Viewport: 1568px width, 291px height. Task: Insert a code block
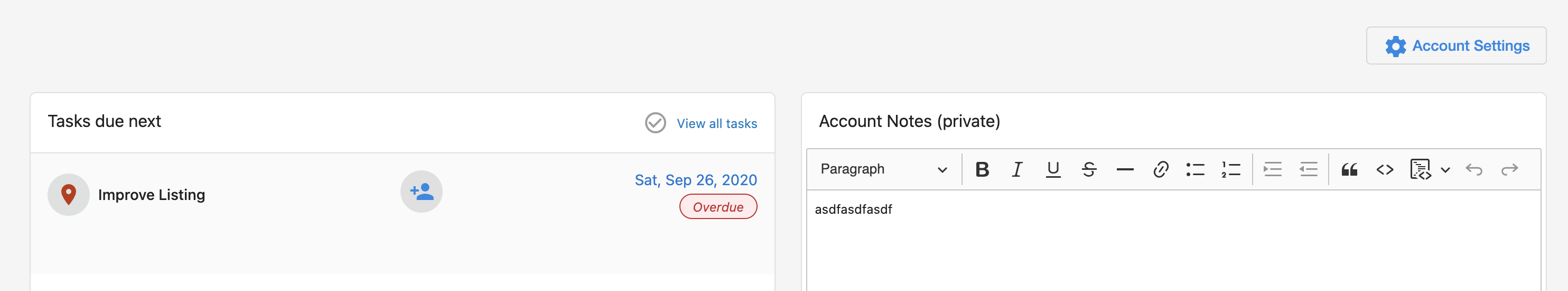click(x=1420, y=169)
